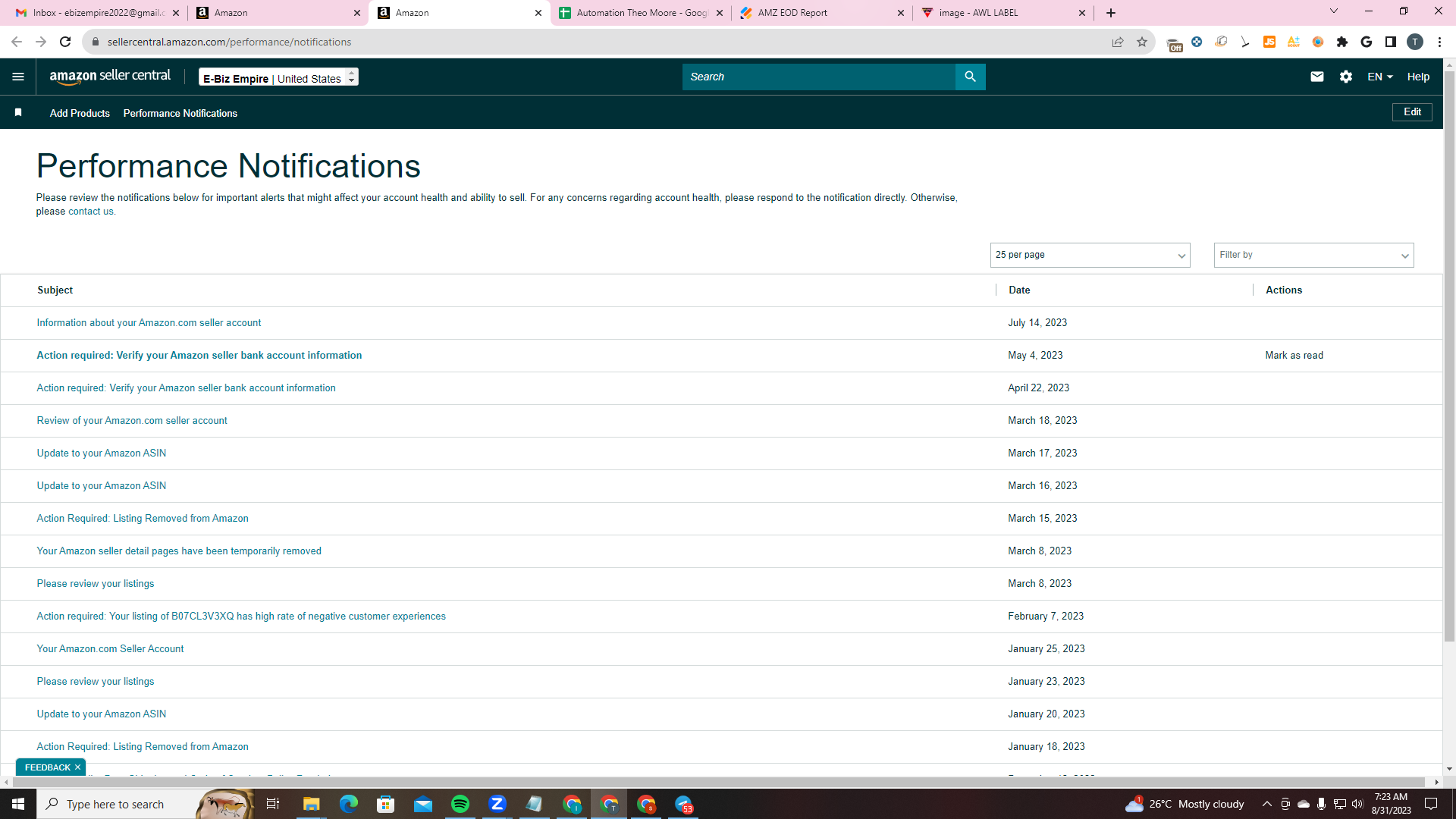
Task: Open July 14 Information about seller account
Action: 149,322
